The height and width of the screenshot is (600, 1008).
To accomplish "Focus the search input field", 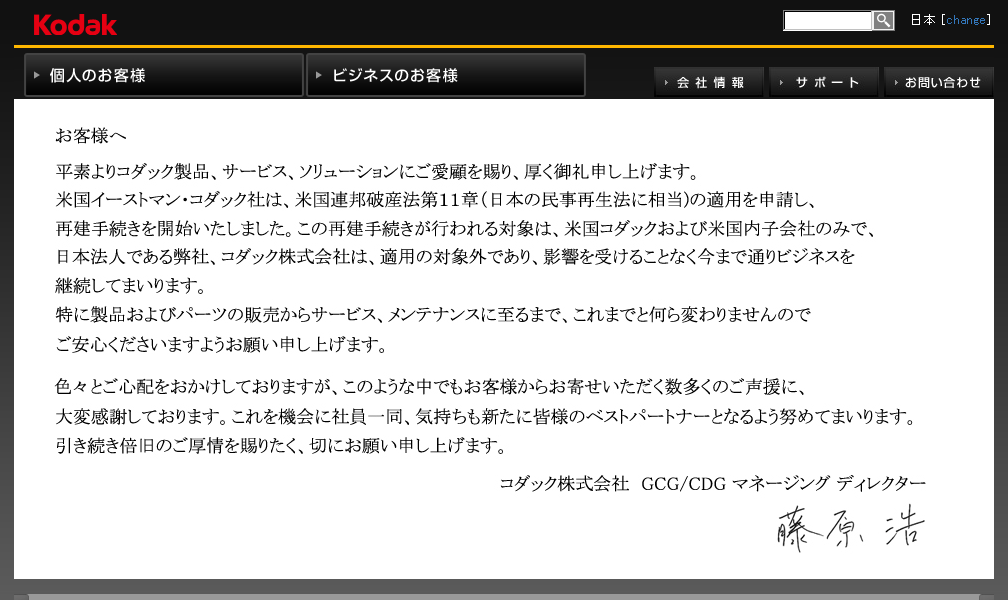I will (x=827, y=21).
